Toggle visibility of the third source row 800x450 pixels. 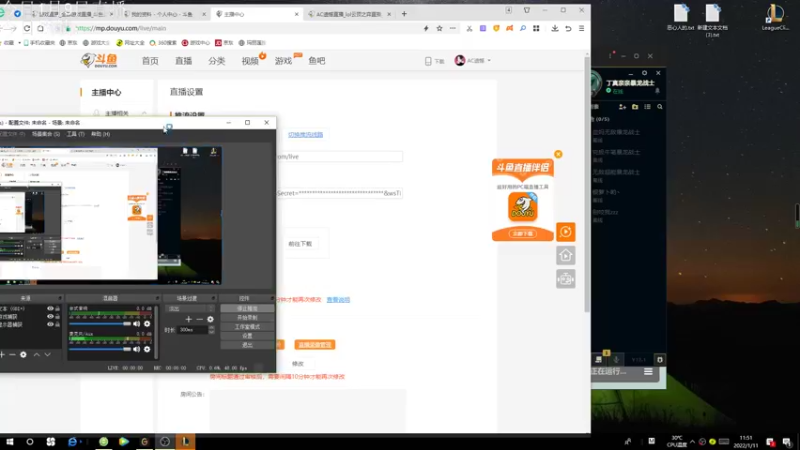point(50,324)
